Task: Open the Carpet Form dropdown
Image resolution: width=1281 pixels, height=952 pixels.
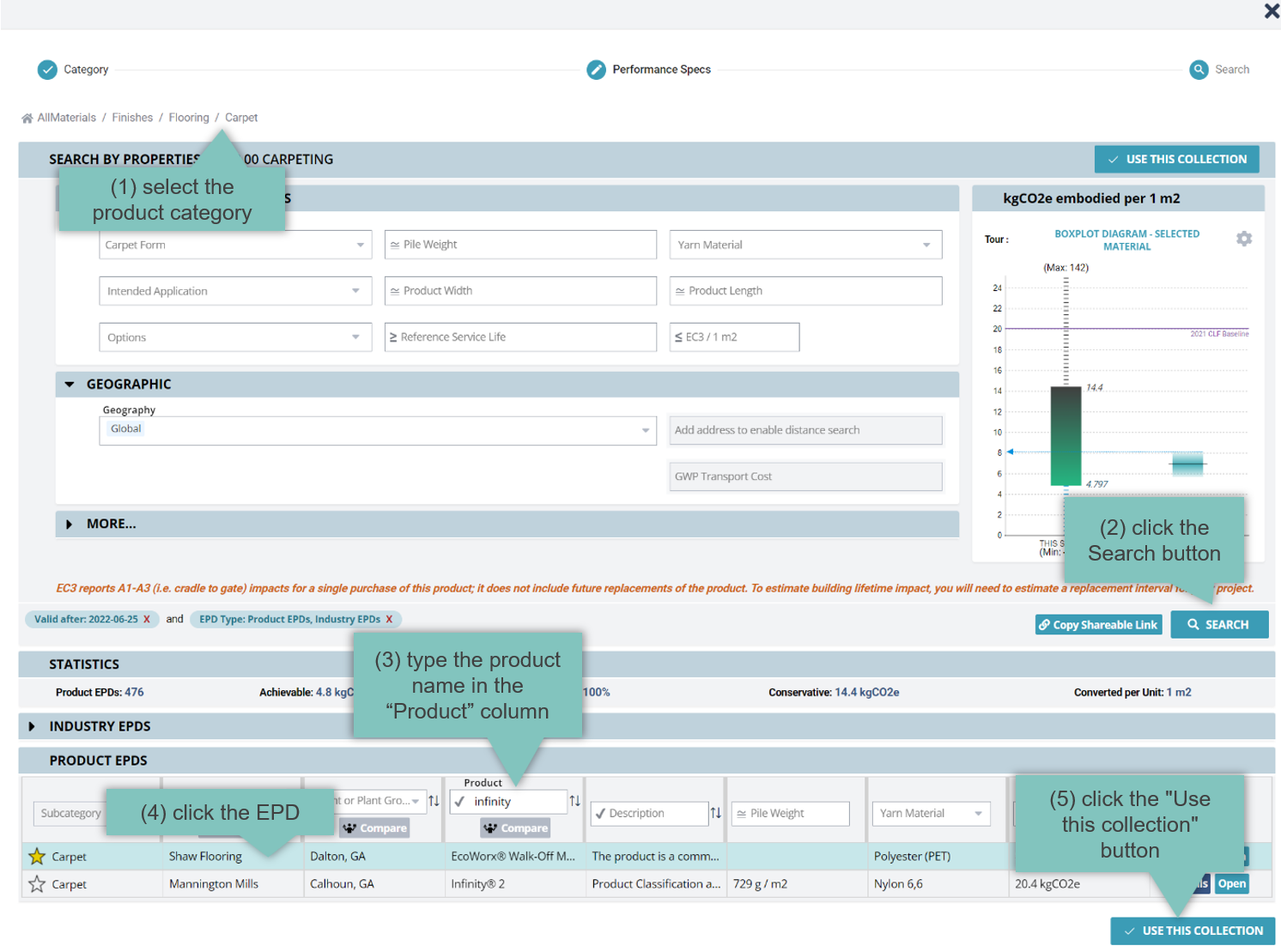Action: tap(234, 245)
